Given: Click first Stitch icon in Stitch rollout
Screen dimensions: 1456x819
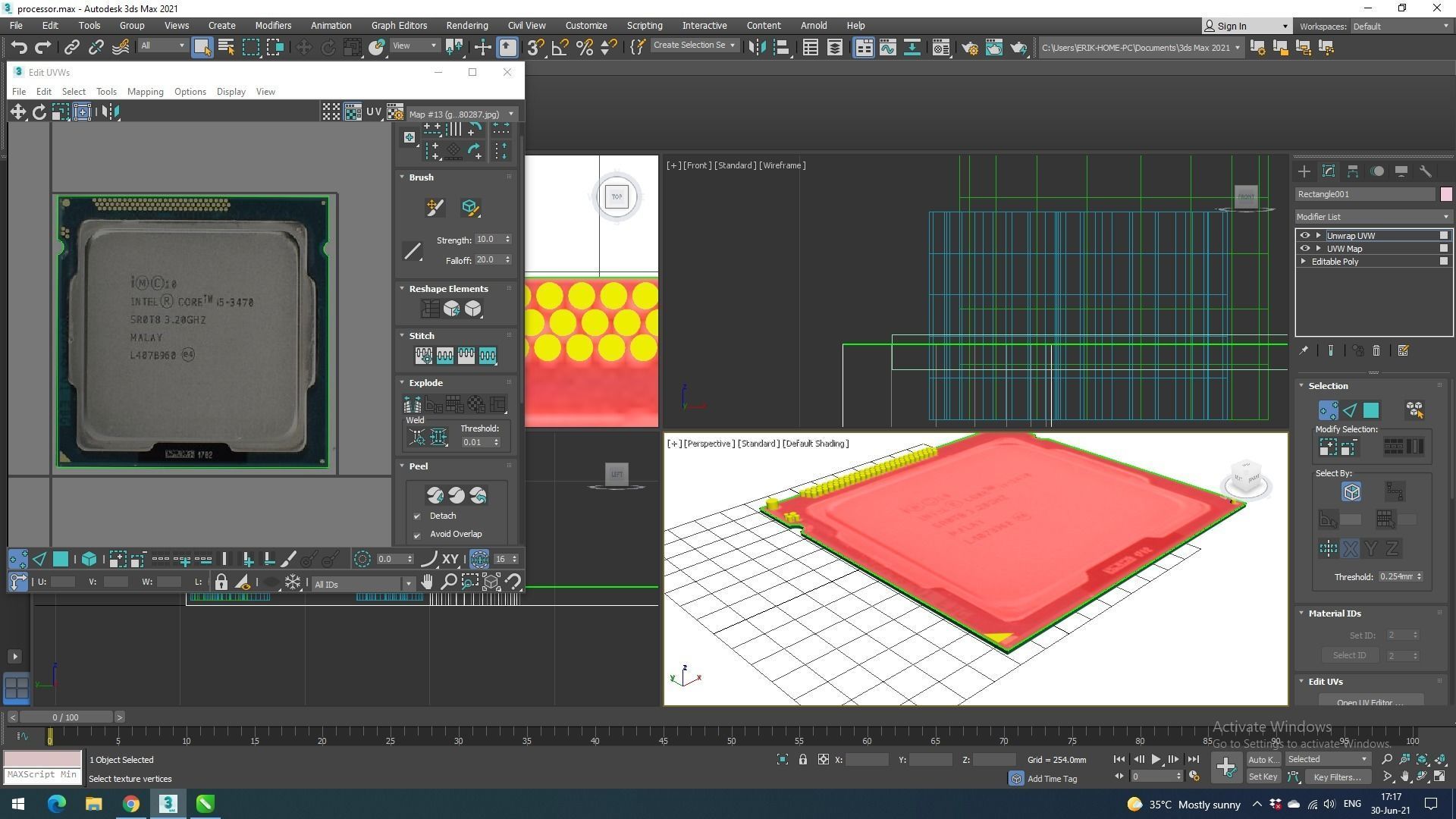Looking at the screenshot, I should (423, 355).
